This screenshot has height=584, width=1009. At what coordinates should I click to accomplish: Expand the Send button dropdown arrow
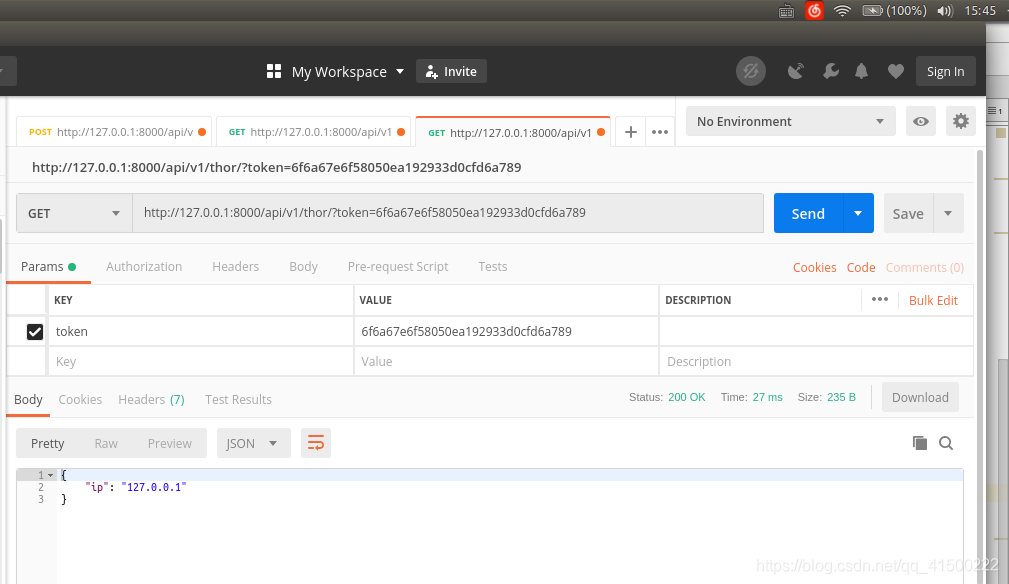click(x=858, y=213)
